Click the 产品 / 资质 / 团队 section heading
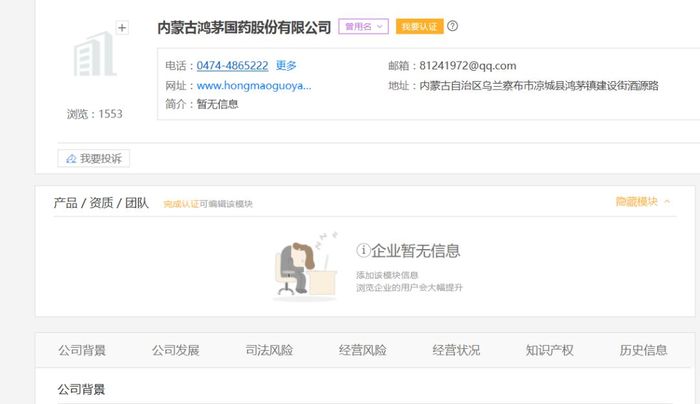This screenshot has width=700, height=404. (101, 203)
